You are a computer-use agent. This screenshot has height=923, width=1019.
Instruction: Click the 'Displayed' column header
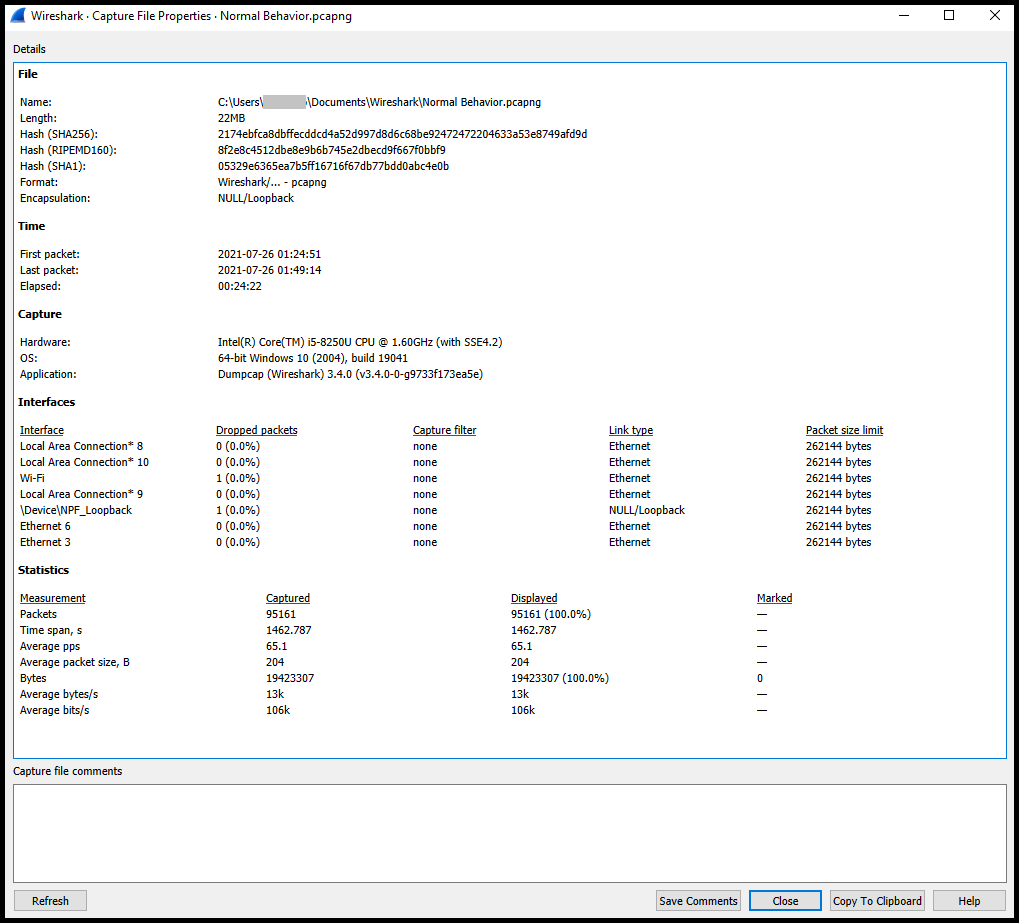534,598
